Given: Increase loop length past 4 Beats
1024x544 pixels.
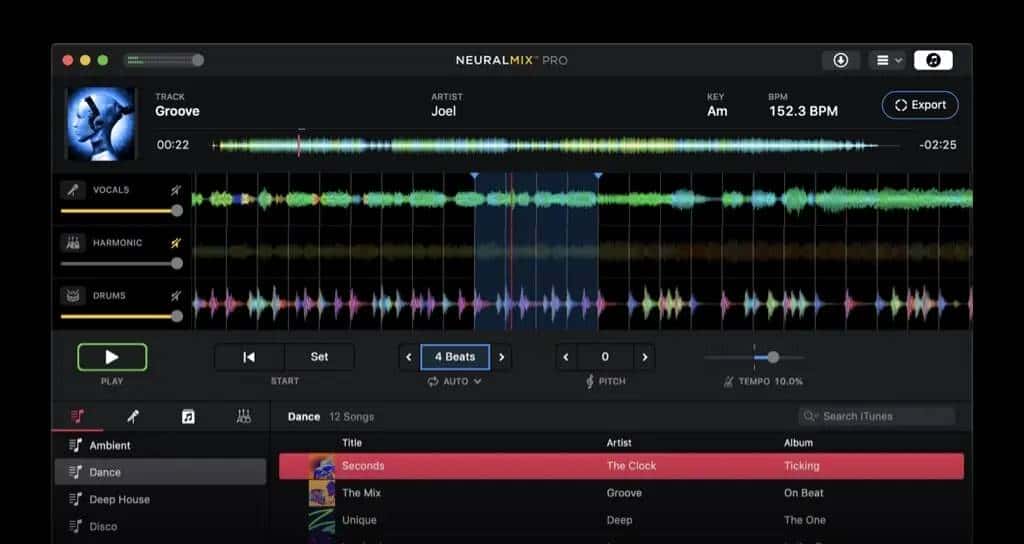Looking at the screenshot, I should pos(502,357).
